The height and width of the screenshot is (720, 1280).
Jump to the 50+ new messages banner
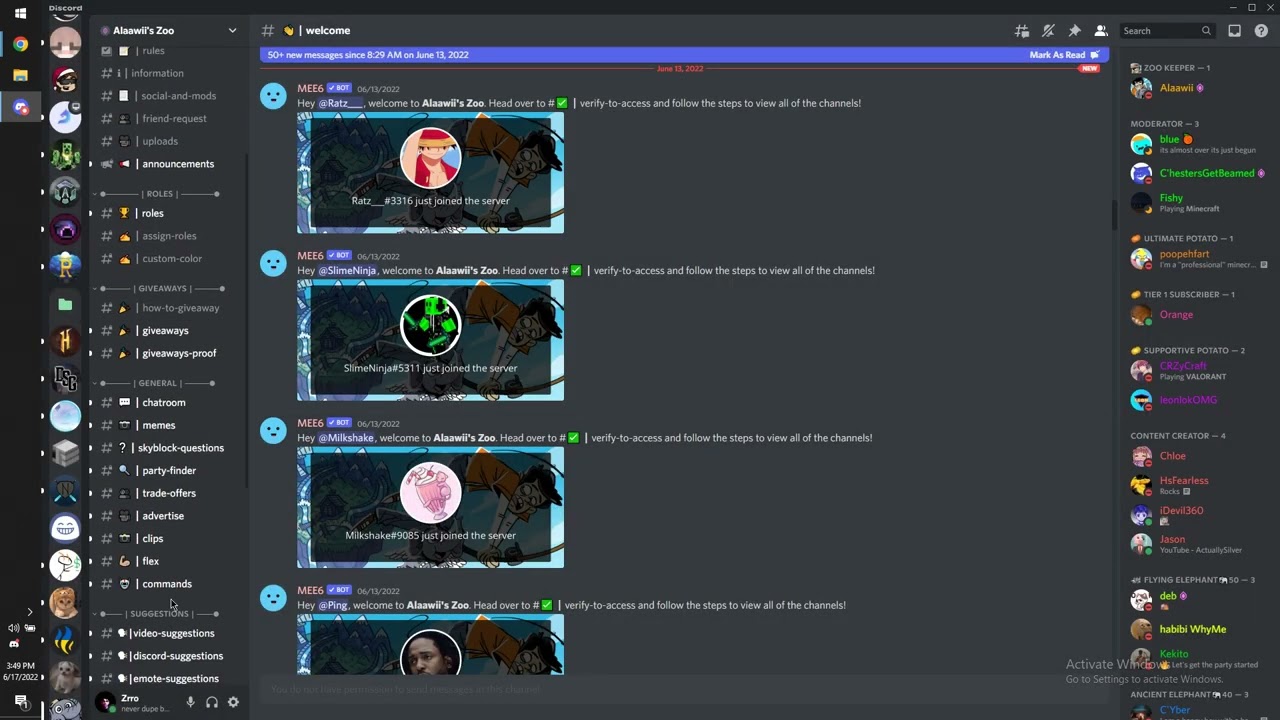[684, 55]
